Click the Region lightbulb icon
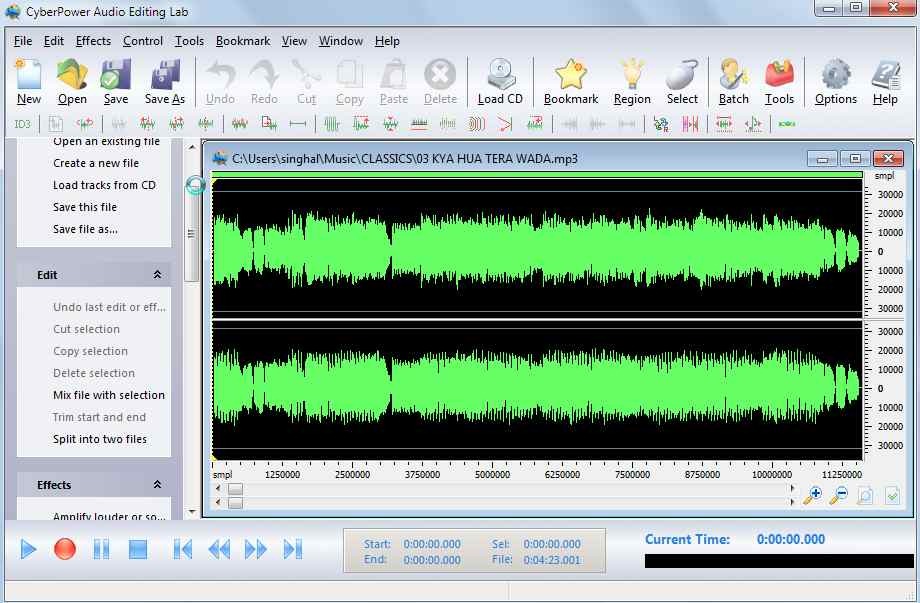The height and width of the screenshot is (603, 920). pos(631,82)
